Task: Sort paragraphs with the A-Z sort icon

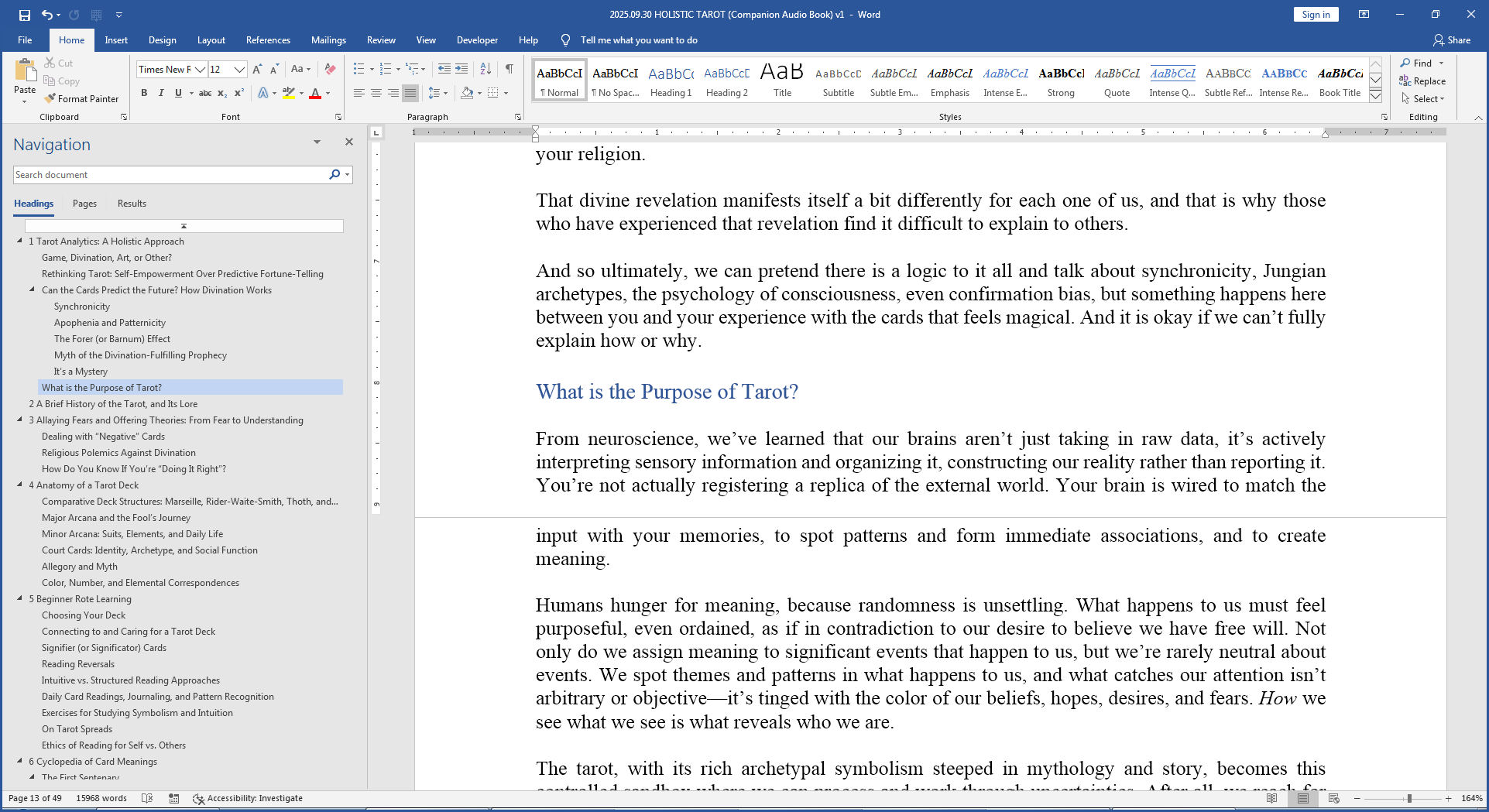Action: [x=485, y=69]
